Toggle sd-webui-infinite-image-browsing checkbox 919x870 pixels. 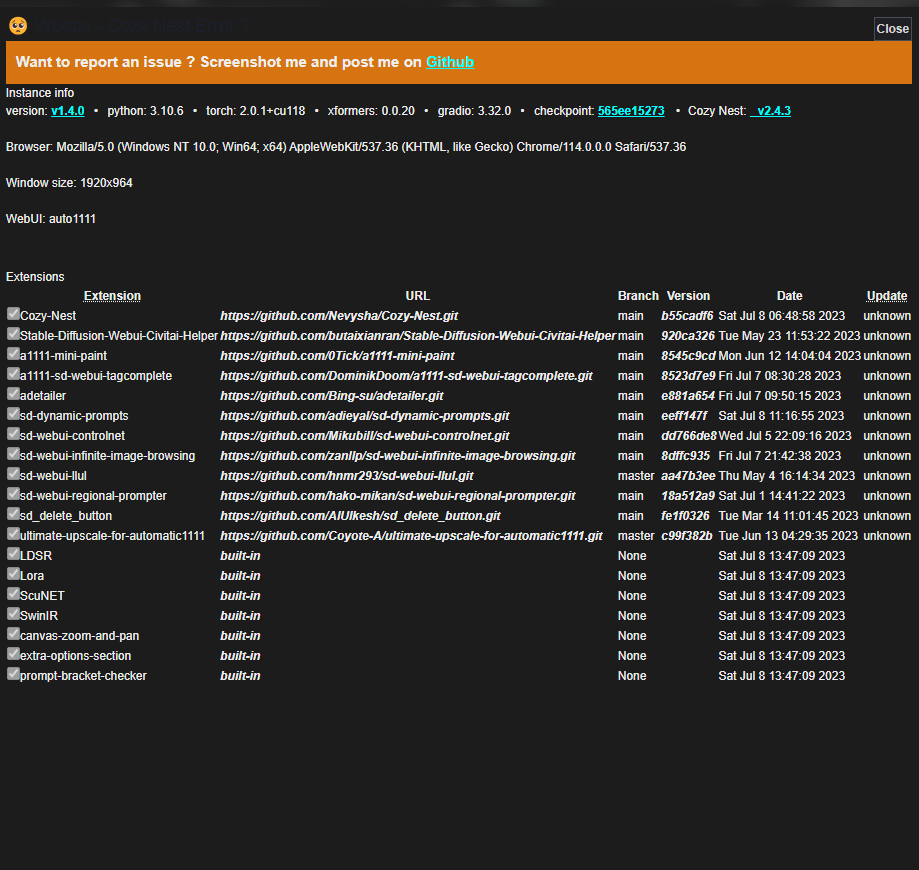(x=13, y=453)
